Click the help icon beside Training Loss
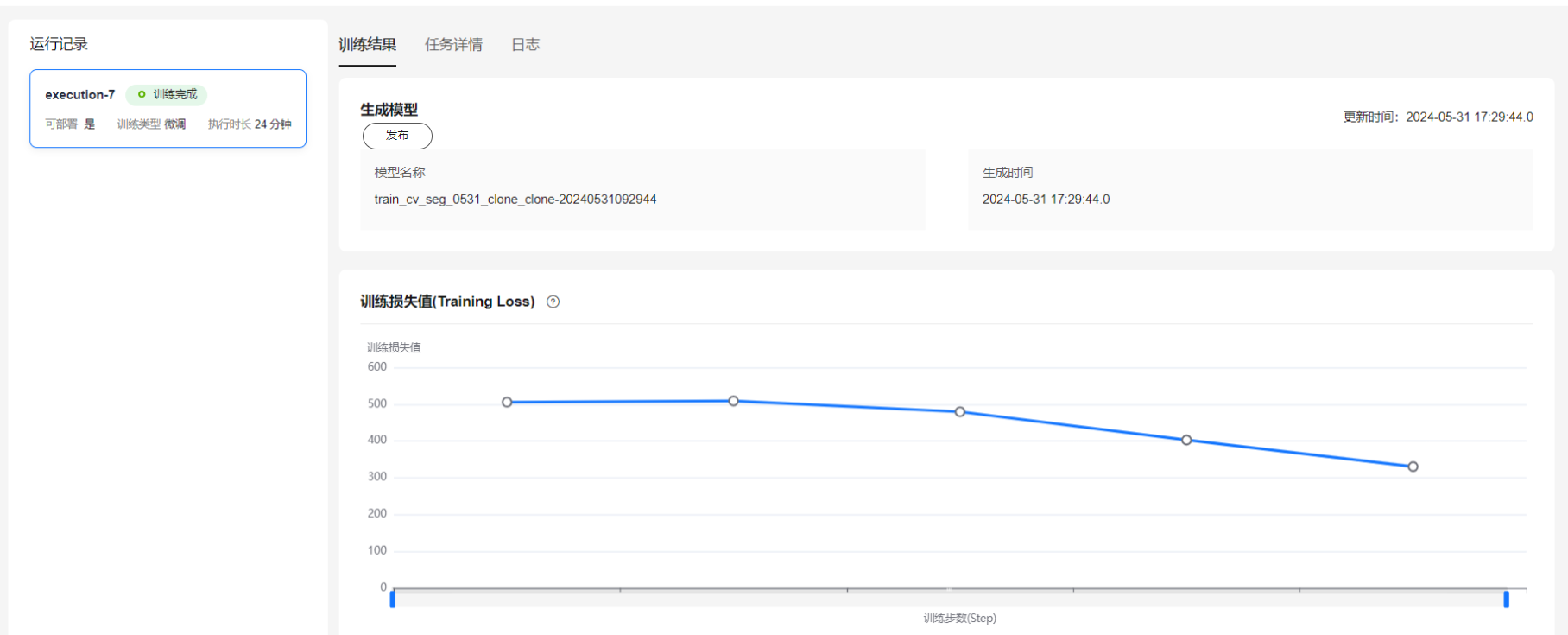 553,302
